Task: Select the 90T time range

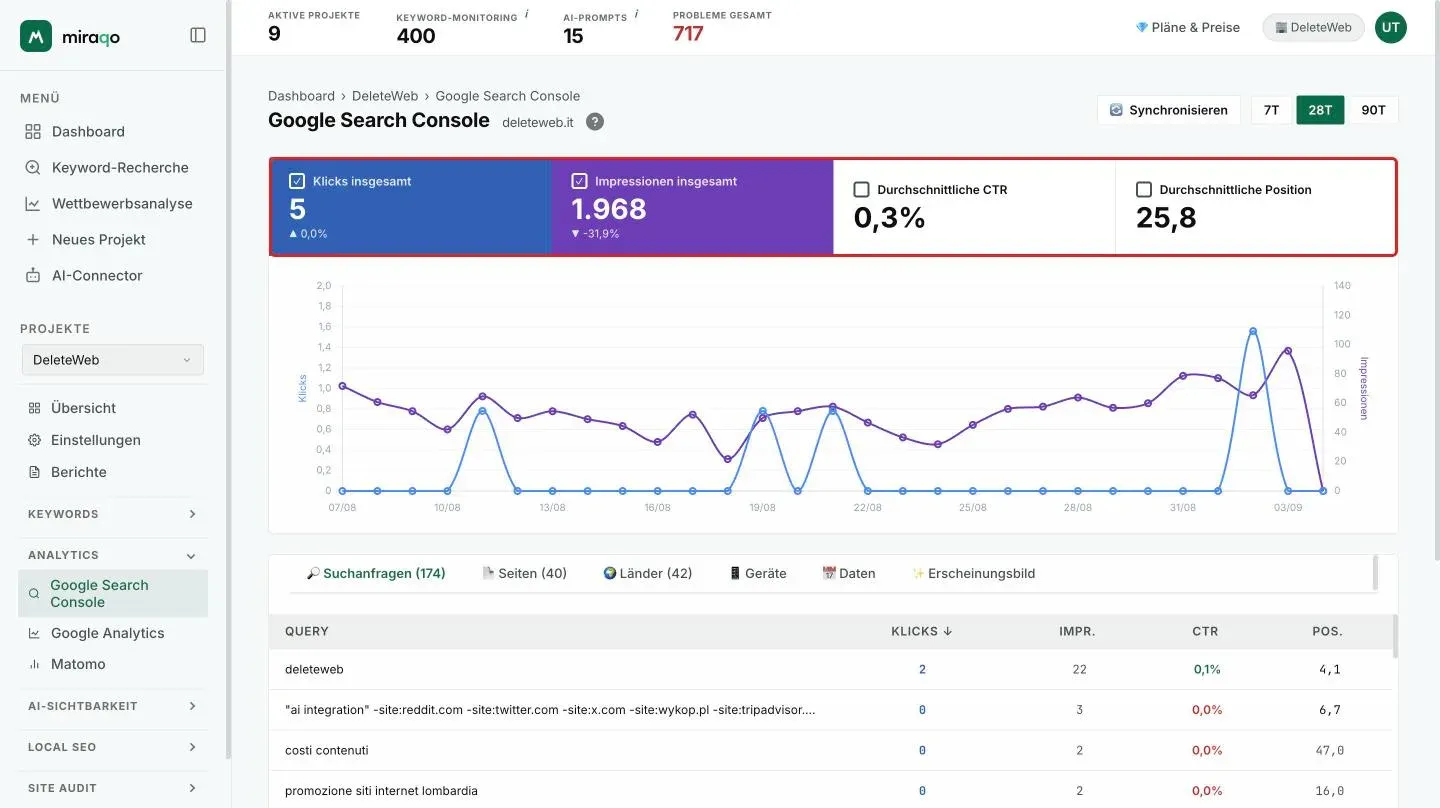Action: pyautogui.click(x=1373, y=110)
